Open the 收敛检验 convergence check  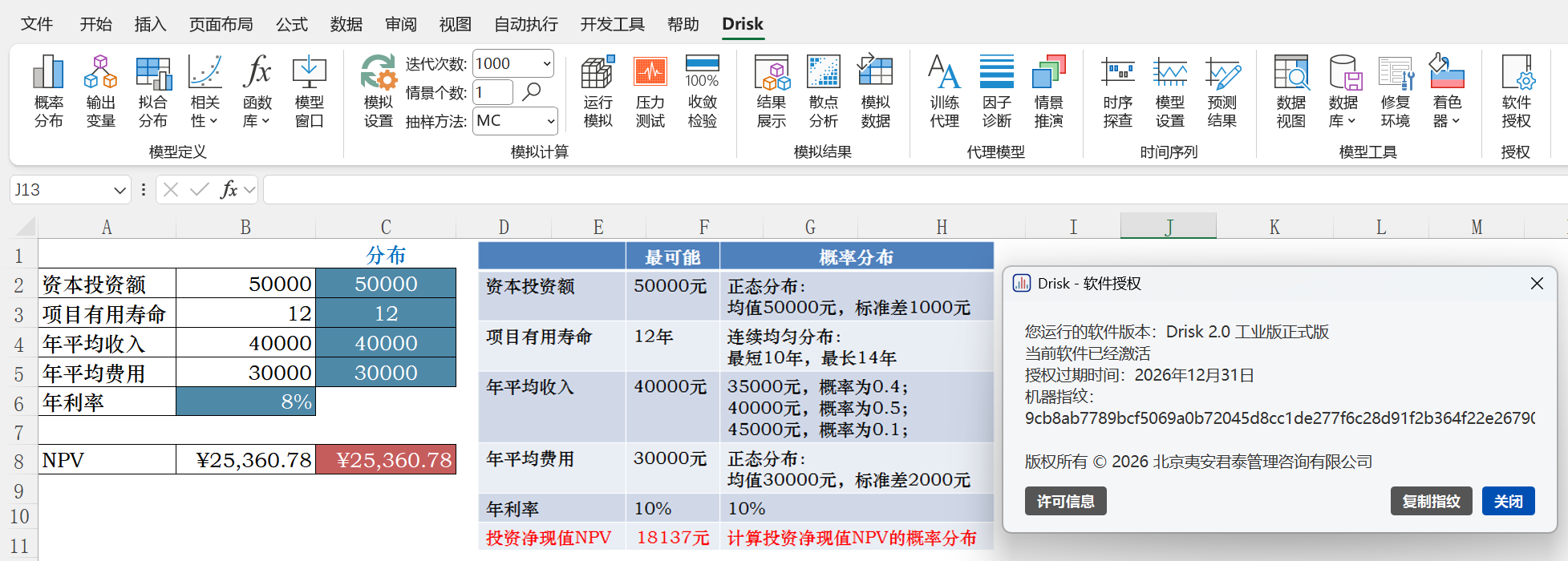[x=702, y=91]
